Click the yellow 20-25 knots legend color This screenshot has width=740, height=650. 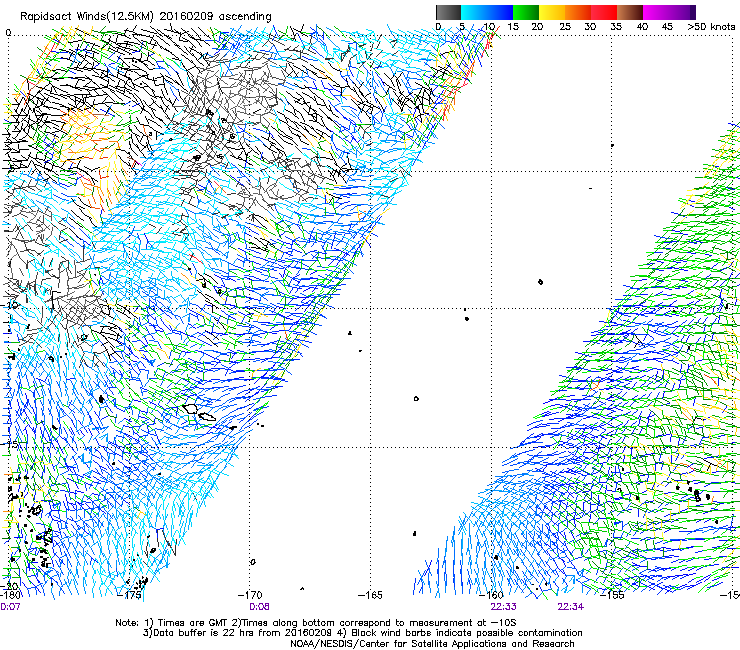552,12
